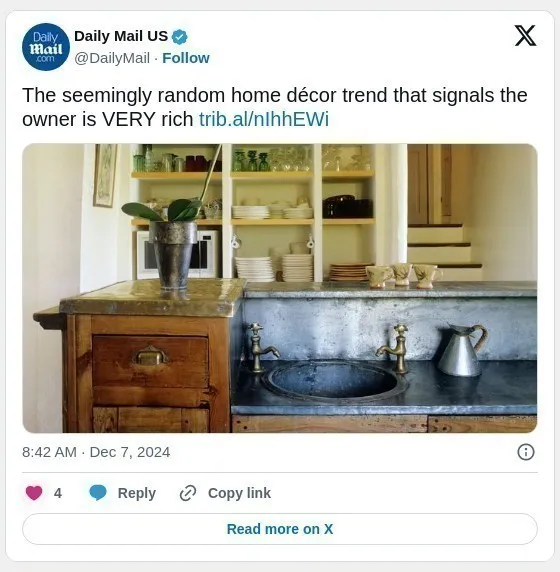Click the metal pitcher in the photo
This screenshot has height=572, width=560.
(462, 349)
